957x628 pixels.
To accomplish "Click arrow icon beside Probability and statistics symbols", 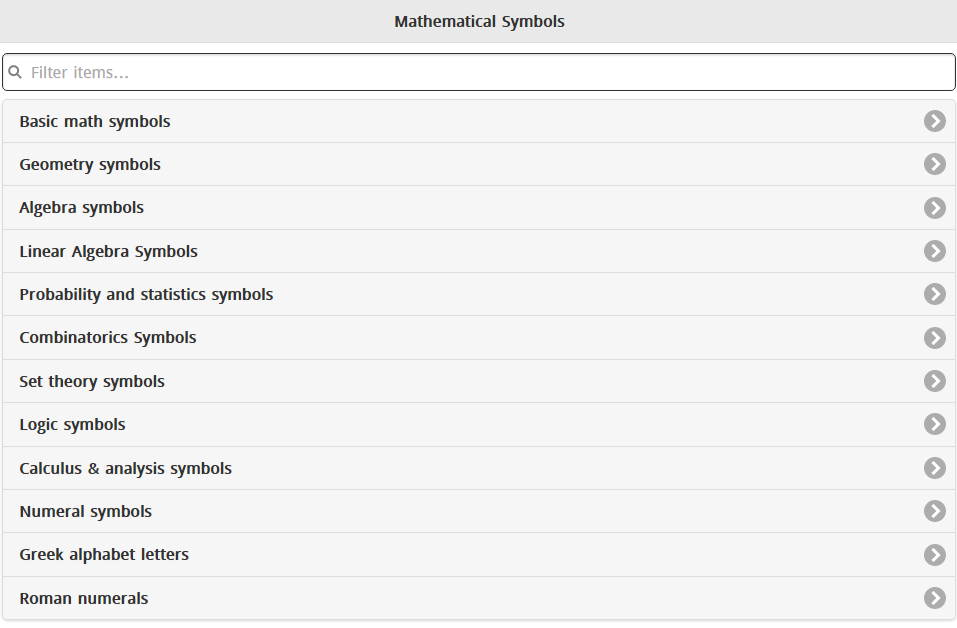I will tap(934, 294).
